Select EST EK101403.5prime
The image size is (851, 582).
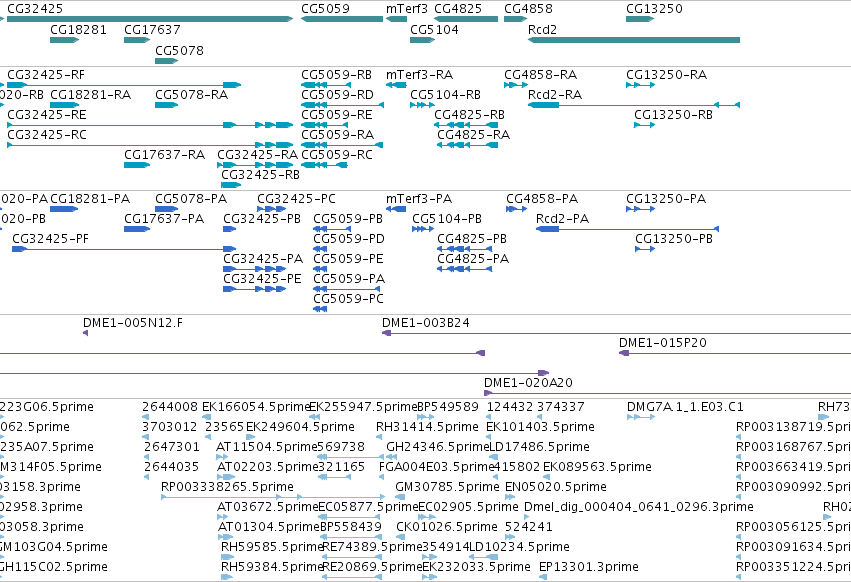[x=488, y=437]
